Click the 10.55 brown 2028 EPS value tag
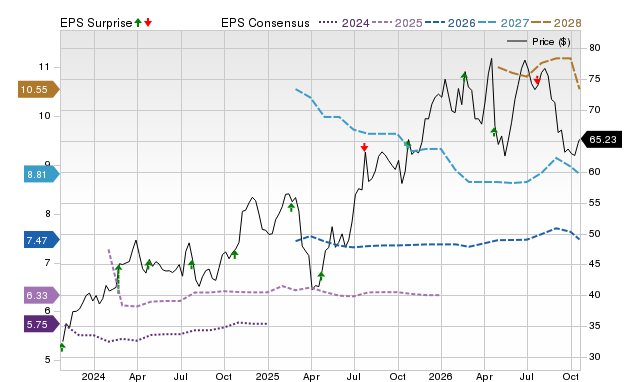 [38, 89]
